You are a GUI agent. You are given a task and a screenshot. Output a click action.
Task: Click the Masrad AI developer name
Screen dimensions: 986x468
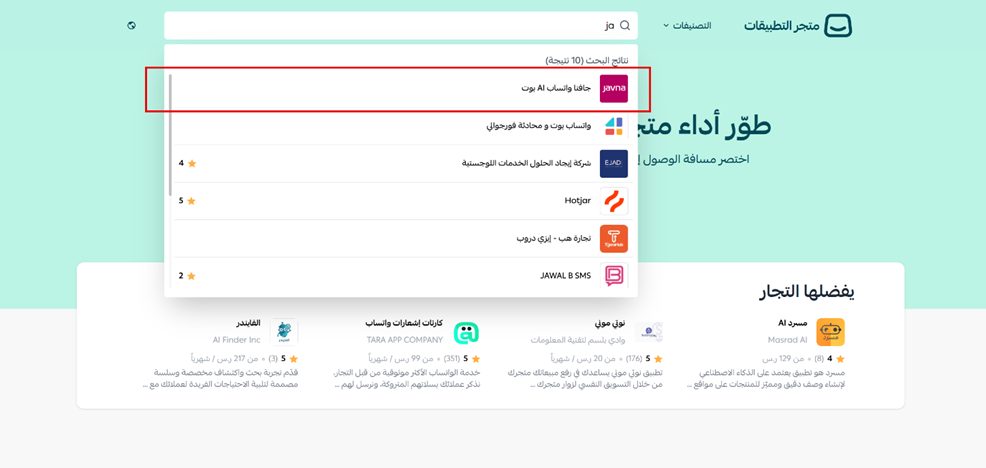click(787, 340)
